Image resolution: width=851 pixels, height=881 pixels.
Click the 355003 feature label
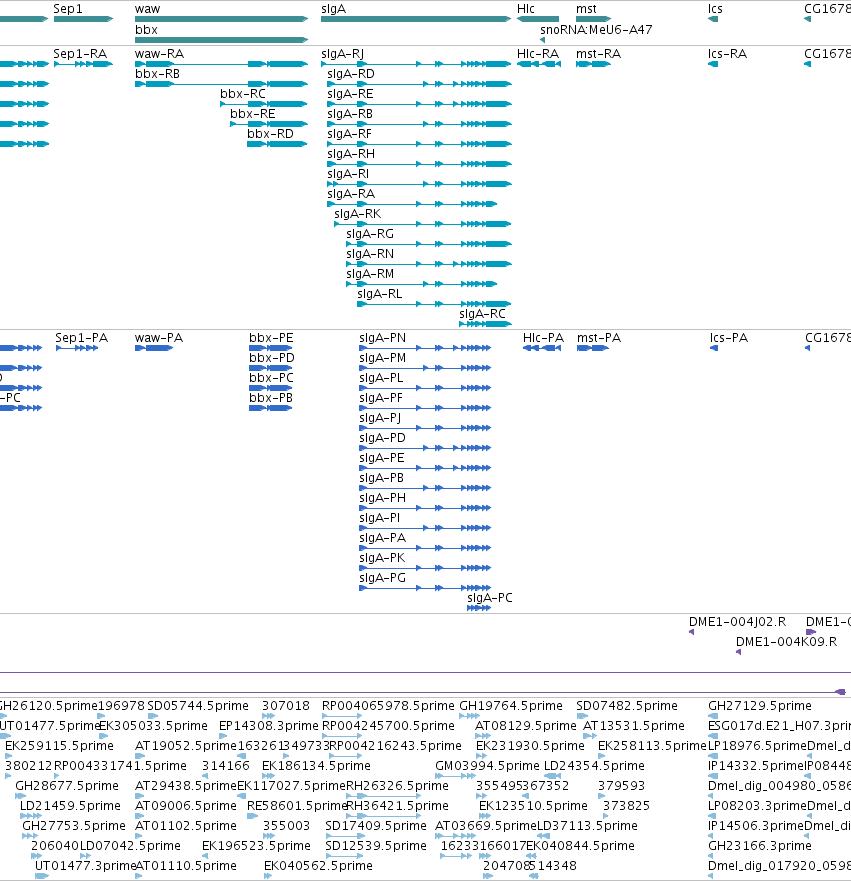coord(286,826)
